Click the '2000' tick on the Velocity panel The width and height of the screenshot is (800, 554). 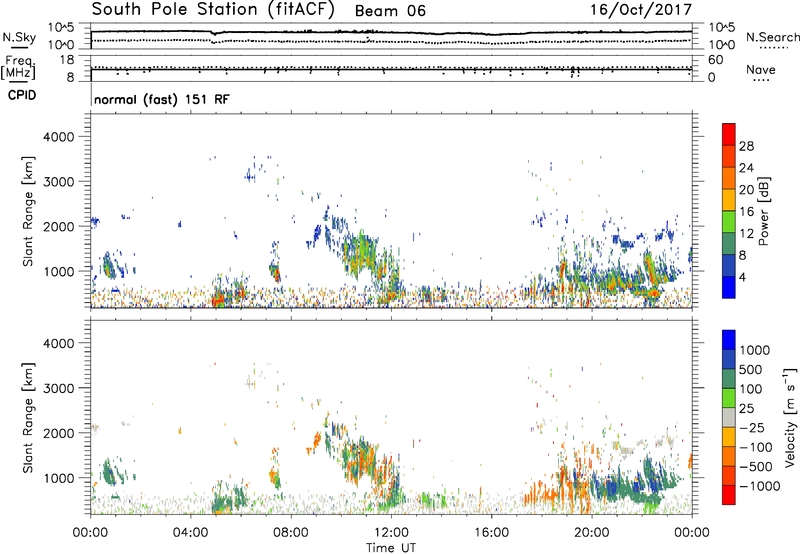click(59, 433)
